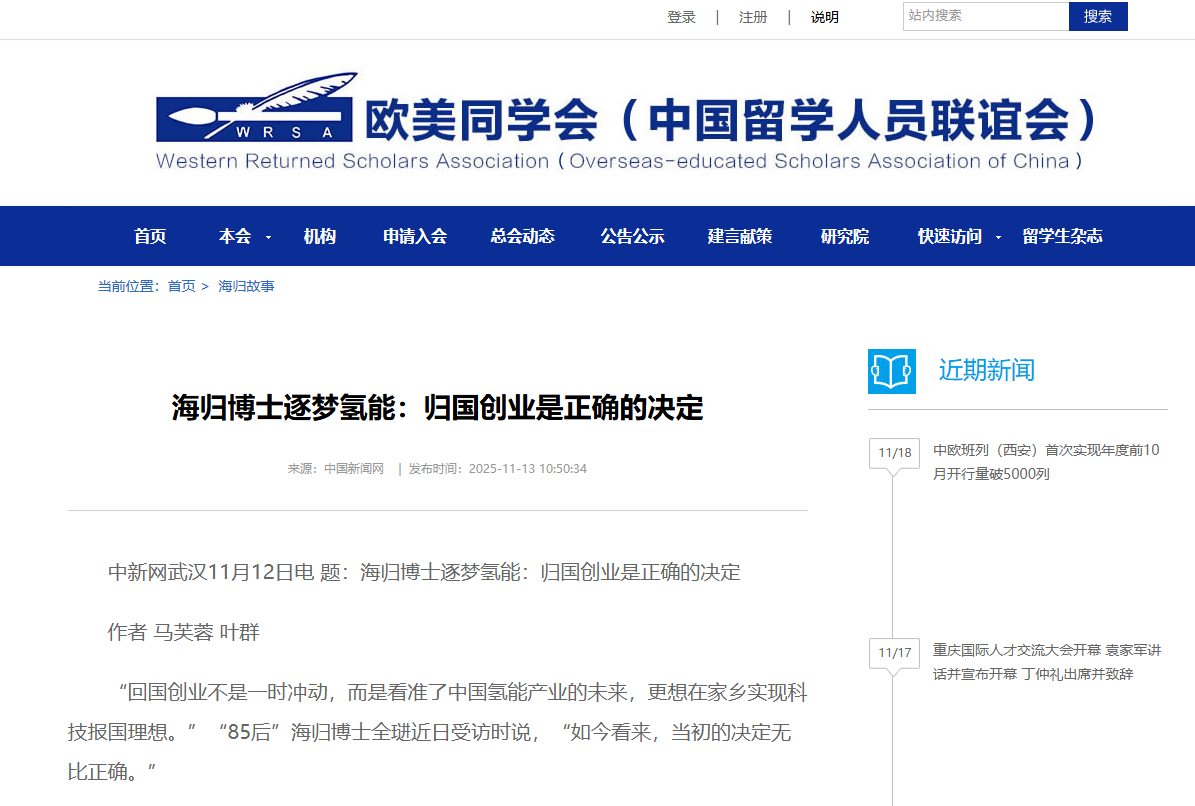This screenshot has width=1195, height=806.
Task: Click the WRSA logo at top
Action: 256,108
